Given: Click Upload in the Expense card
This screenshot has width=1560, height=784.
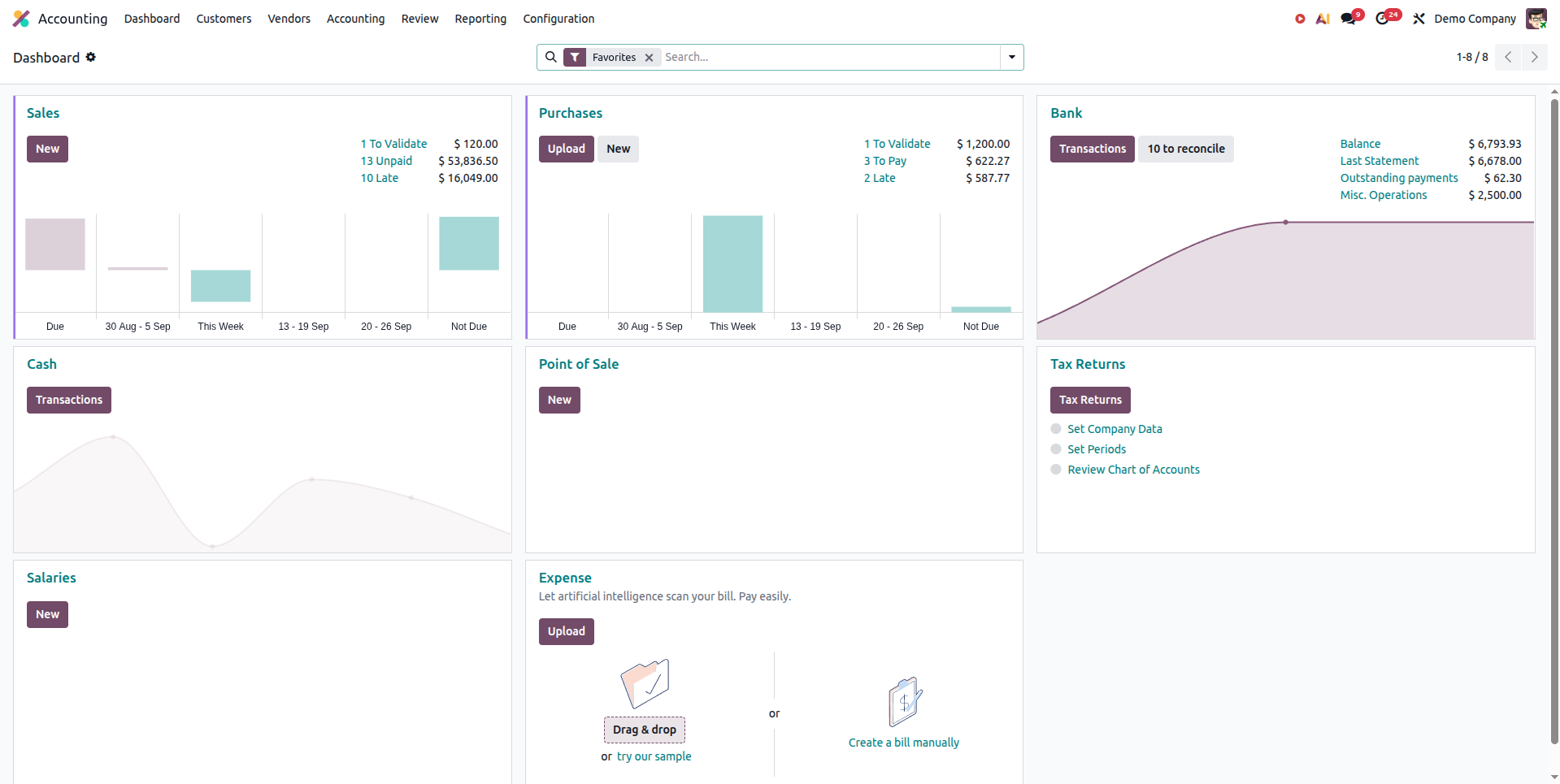Looking at the screenshot, I should tap(567, 631).
